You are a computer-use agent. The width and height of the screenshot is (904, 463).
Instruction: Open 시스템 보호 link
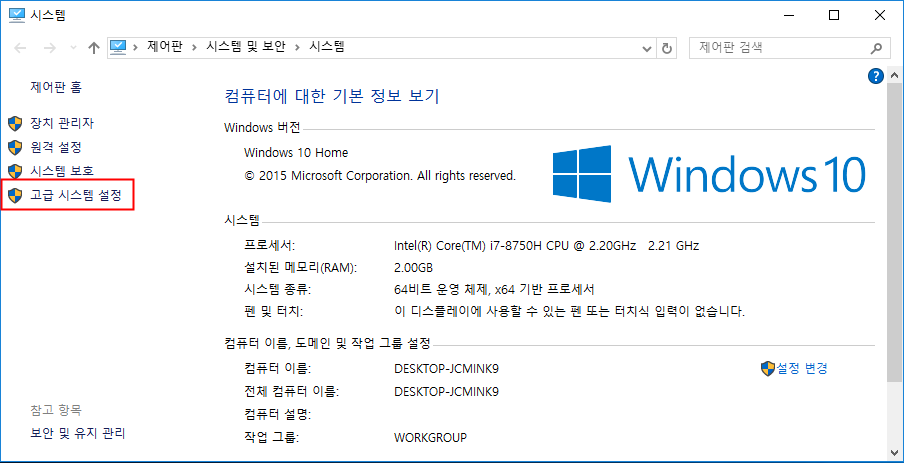[x=62, y=171]
